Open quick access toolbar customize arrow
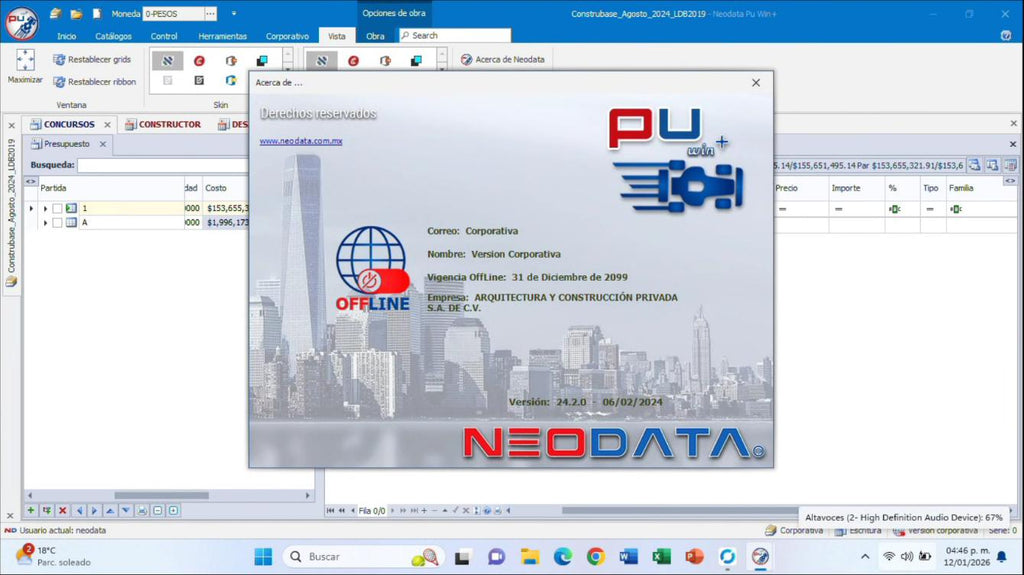This screenshot has width=1024, height=575. [x=234, y=13]
